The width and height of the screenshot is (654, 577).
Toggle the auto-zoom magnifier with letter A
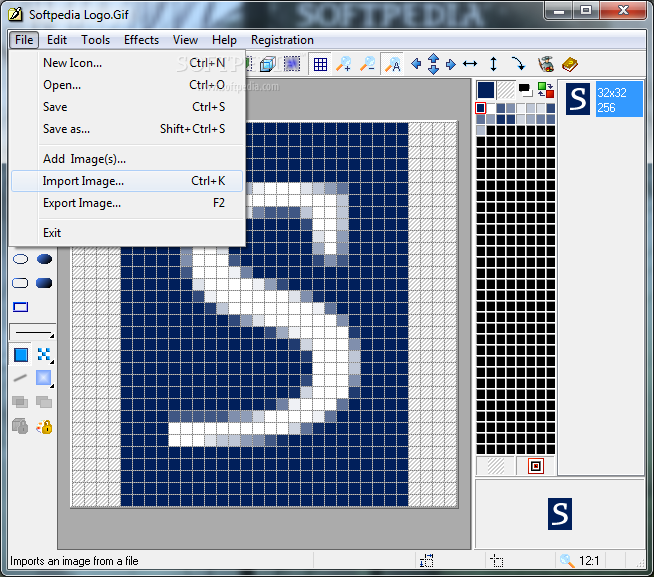click(x=392, y=64)
